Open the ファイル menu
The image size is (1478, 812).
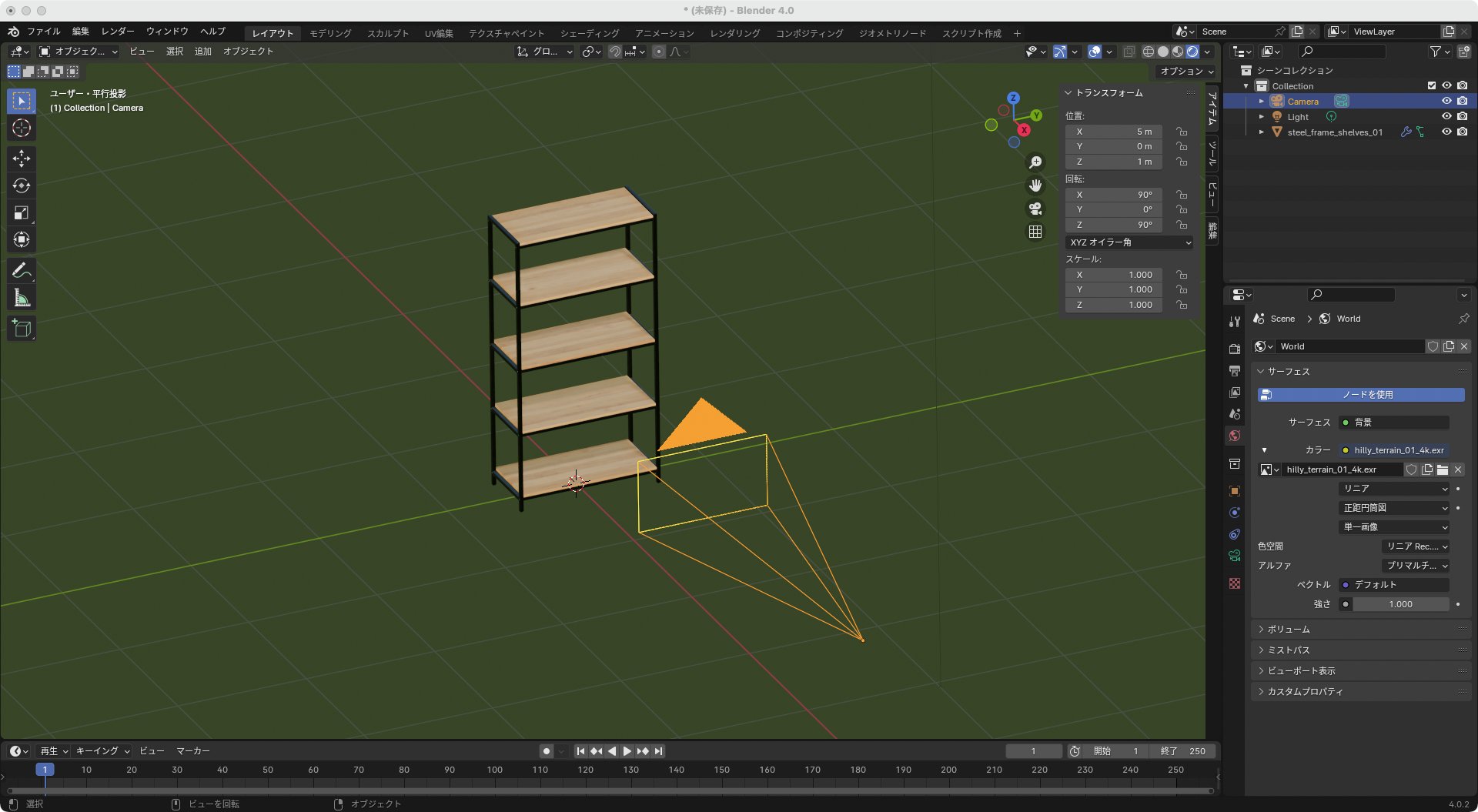pyautogui.click(x=44, y=32)
